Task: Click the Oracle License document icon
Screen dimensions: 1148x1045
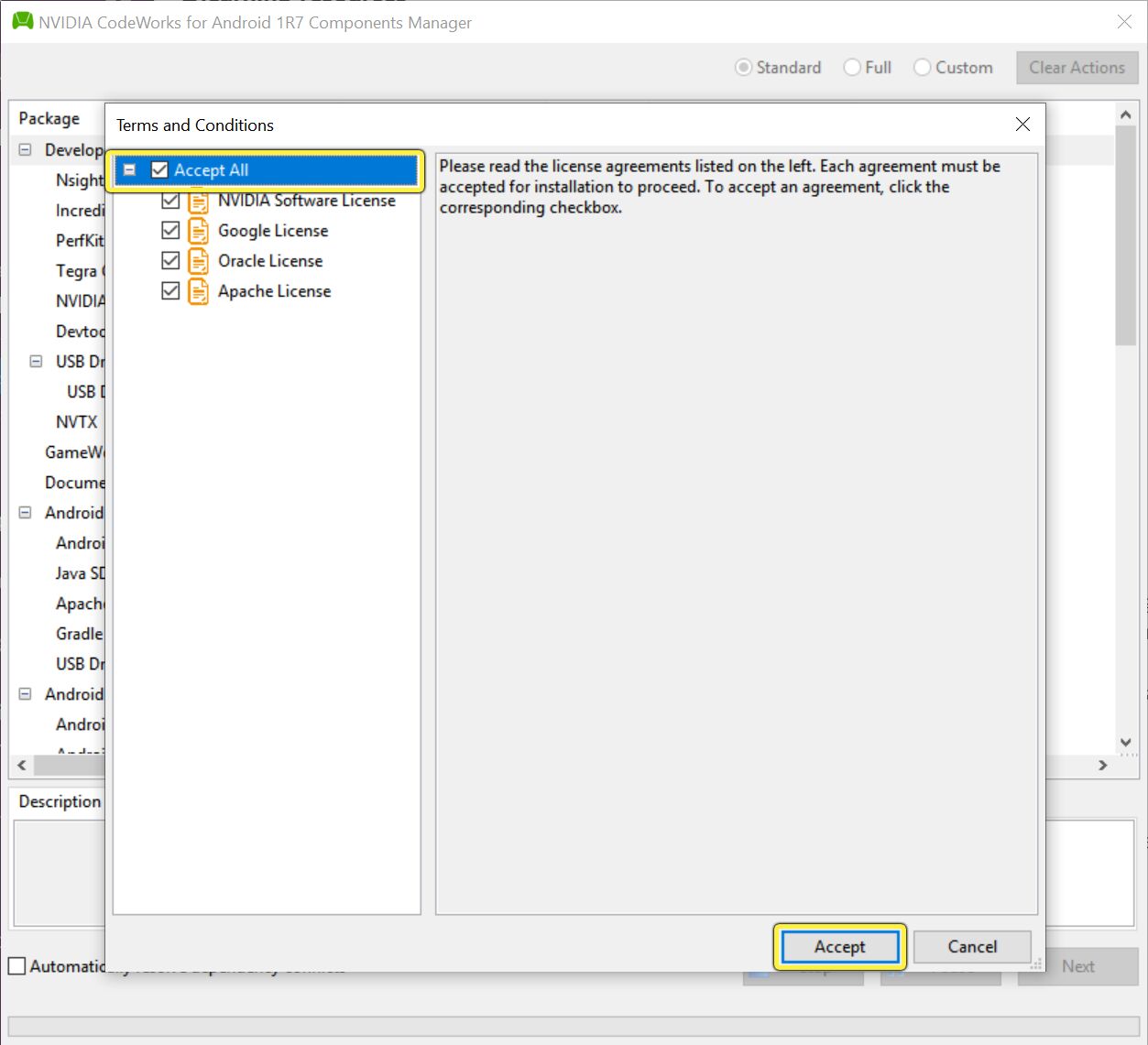Action: (x=198, y=260)
